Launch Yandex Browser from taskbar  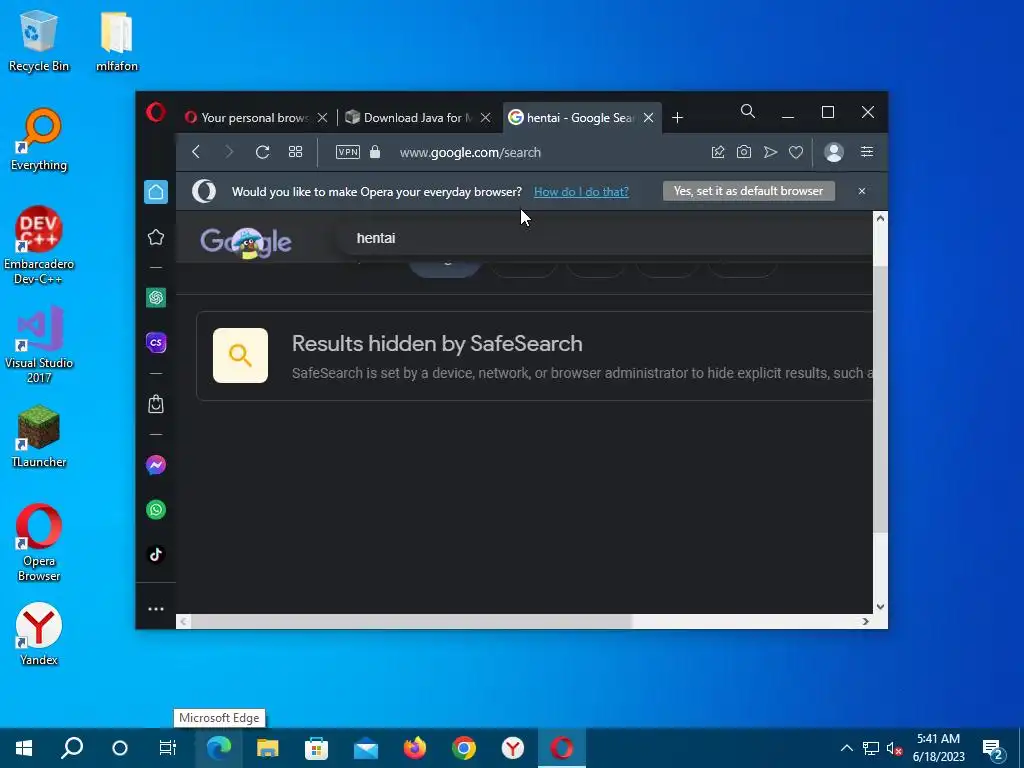[x=513, y=748]
